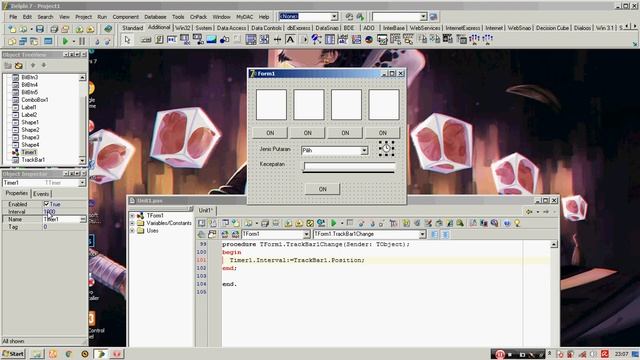Select the arrow pointer in component palette
Viewport: 640px width, 360px height.
coord(127,40)
